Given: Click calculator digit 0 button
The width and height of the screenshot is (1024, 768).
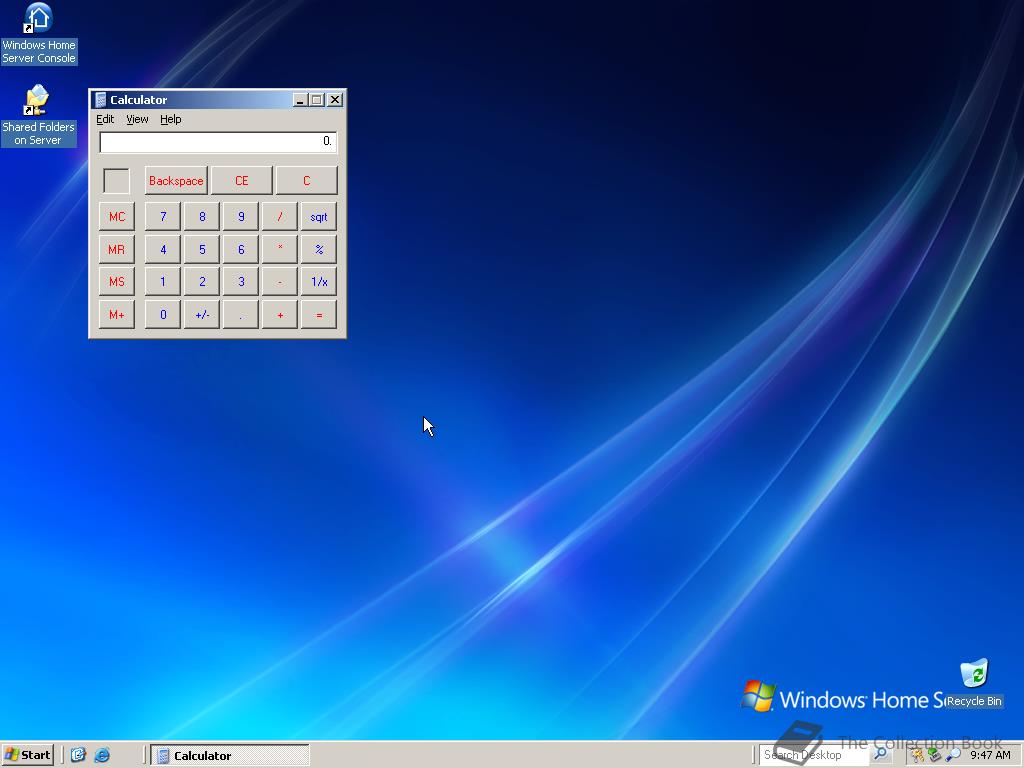Looking at the screenshot, I should pyautogui.click(x=163, y=315).
